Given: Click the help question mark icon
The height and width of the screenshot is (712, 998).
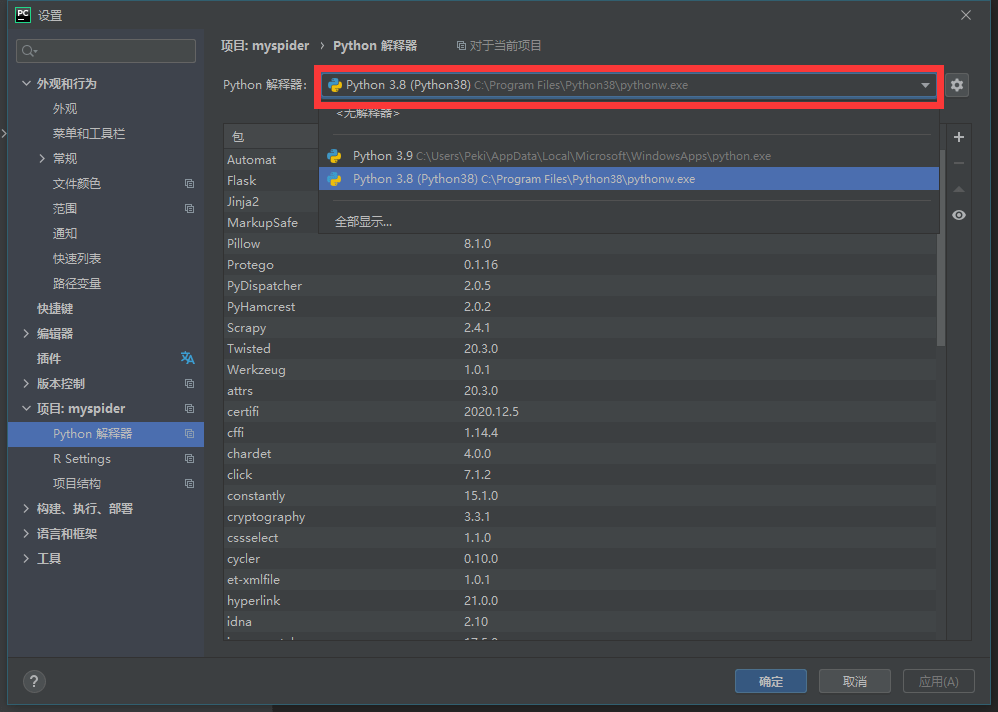Looking at the screenshot, I should pos(34,681).
